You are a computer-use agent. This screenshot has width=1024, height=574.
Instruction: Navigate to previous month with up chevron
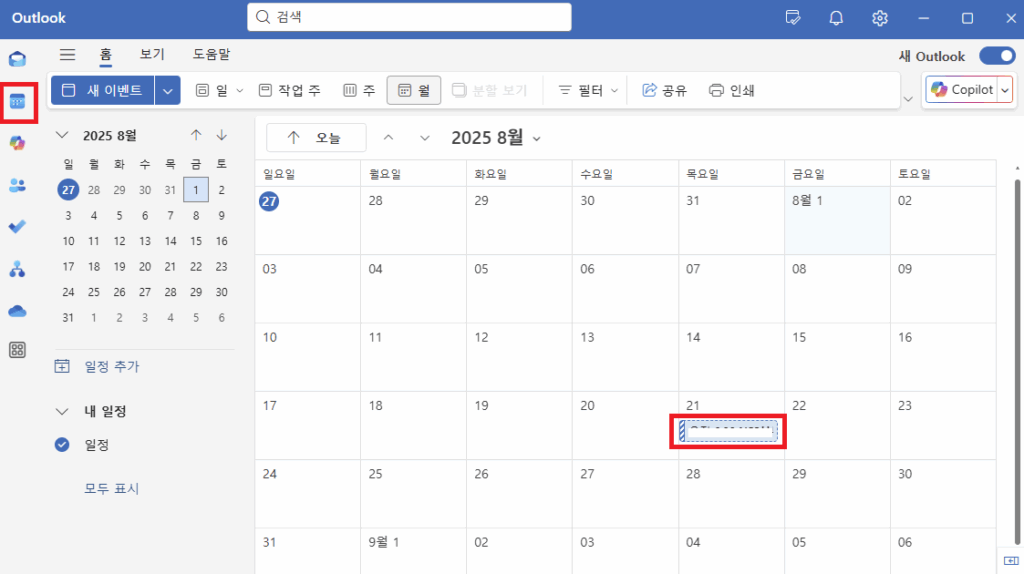point(389,138)
